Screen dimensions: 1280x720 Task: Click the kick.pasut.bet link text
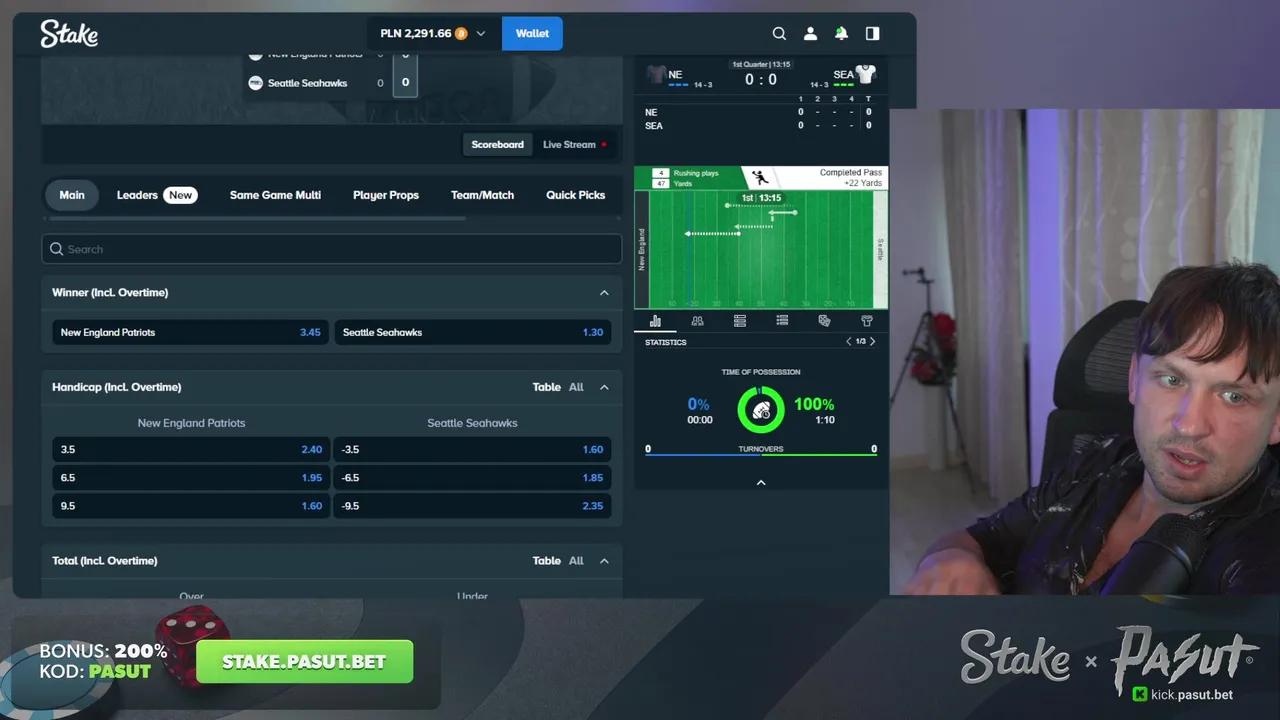coord(1191,694)
